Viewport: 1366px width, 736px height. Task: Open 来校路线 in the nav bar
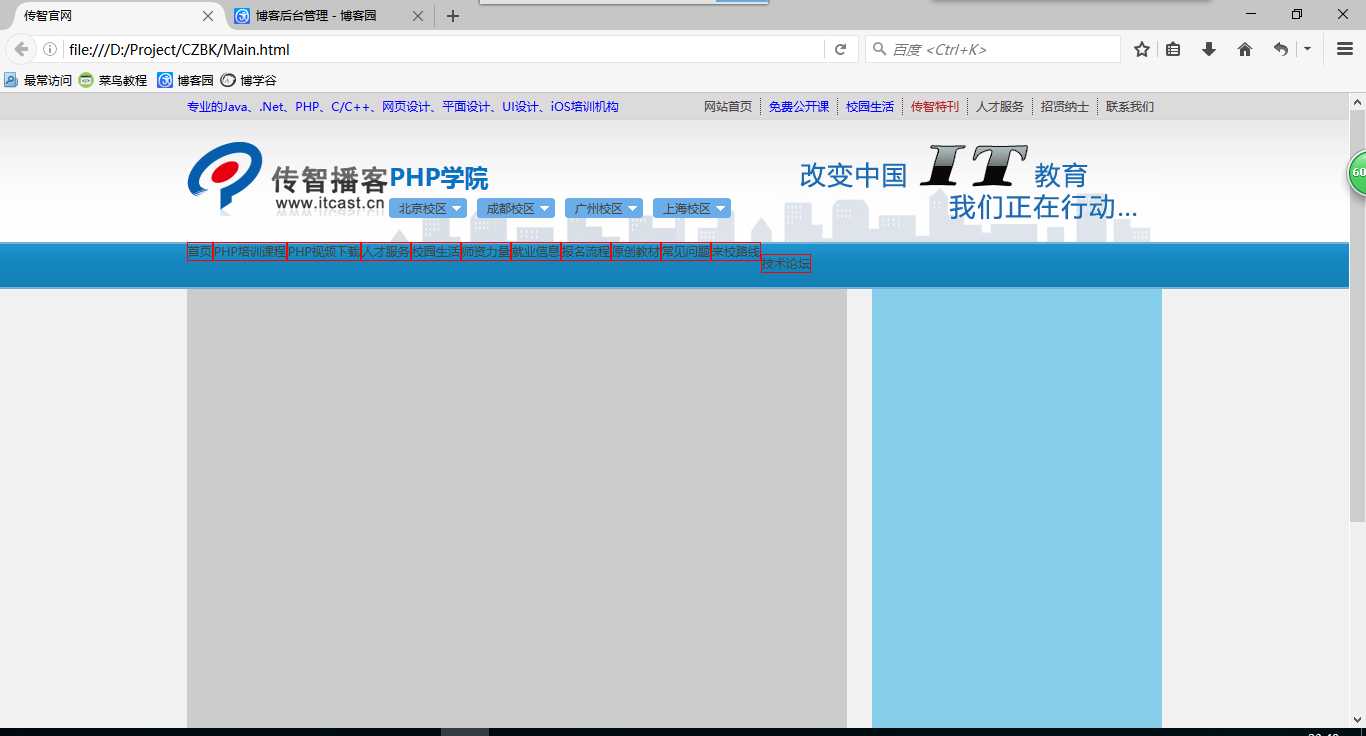736,252
